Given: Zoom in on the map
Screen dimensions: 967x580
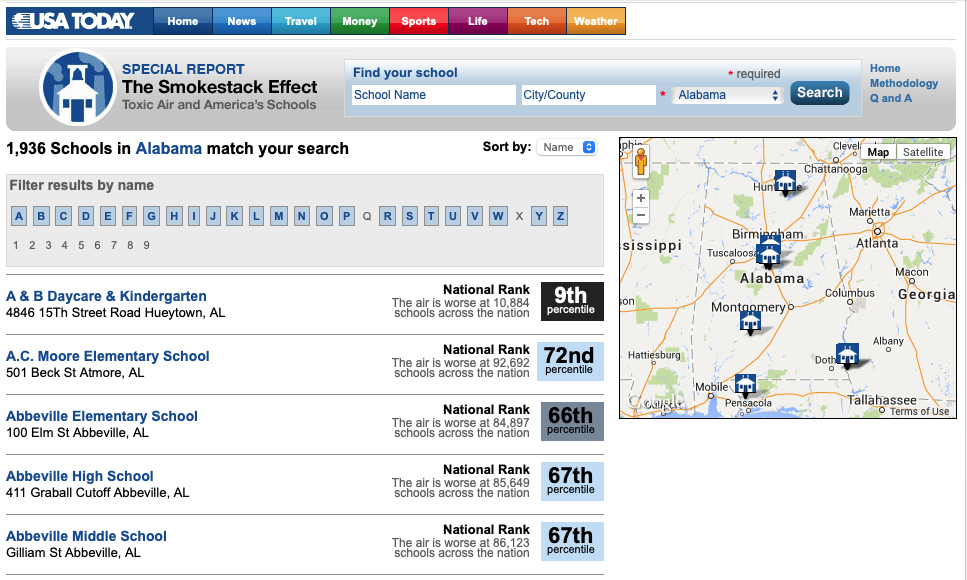Looking at the screenshot, I should tap(641, 198).
